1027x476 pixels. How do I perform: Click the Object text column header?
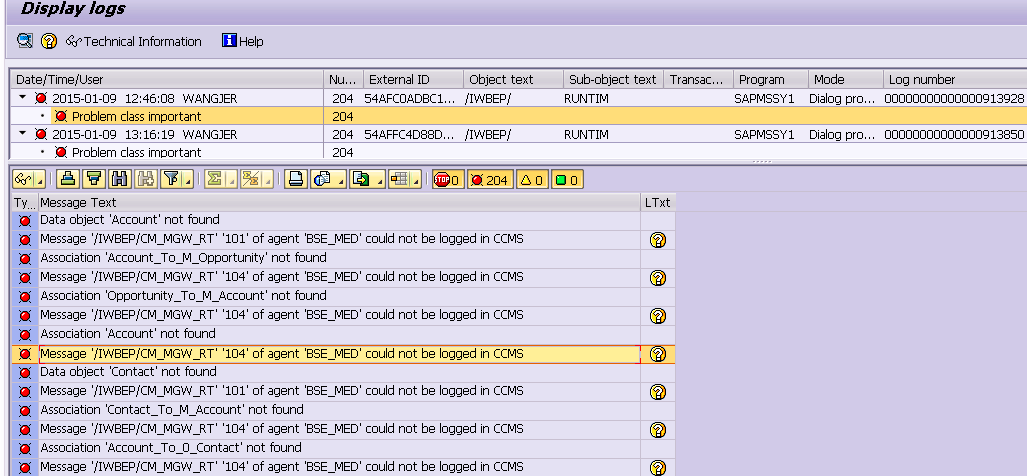pos(514,79)
